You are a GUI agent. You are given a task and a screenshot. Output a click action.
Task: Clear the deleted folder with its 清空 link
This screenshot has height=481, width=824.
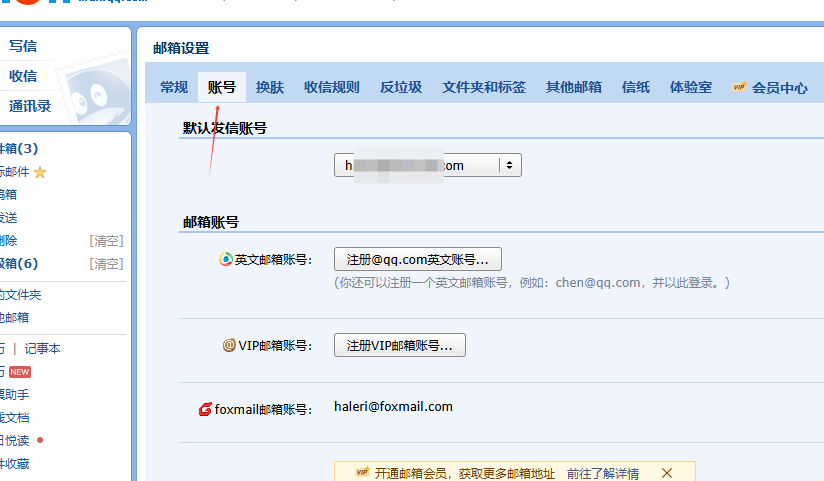point(106,241)
